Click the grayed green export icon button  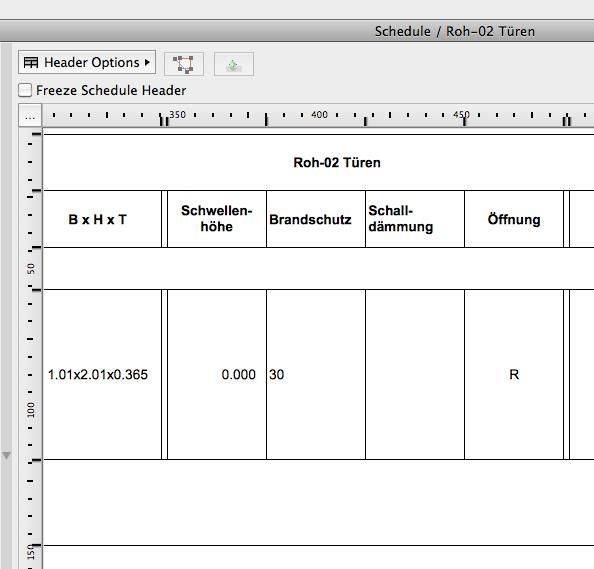[234, 64]
